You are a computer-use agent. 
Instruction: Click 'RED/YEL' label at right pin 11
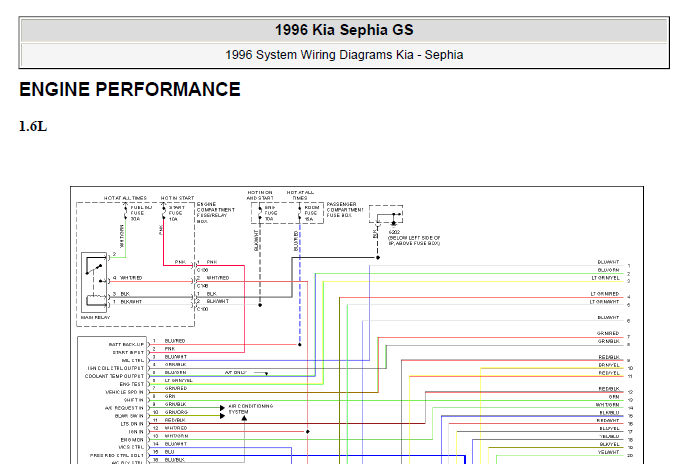(x=609, y=373)
